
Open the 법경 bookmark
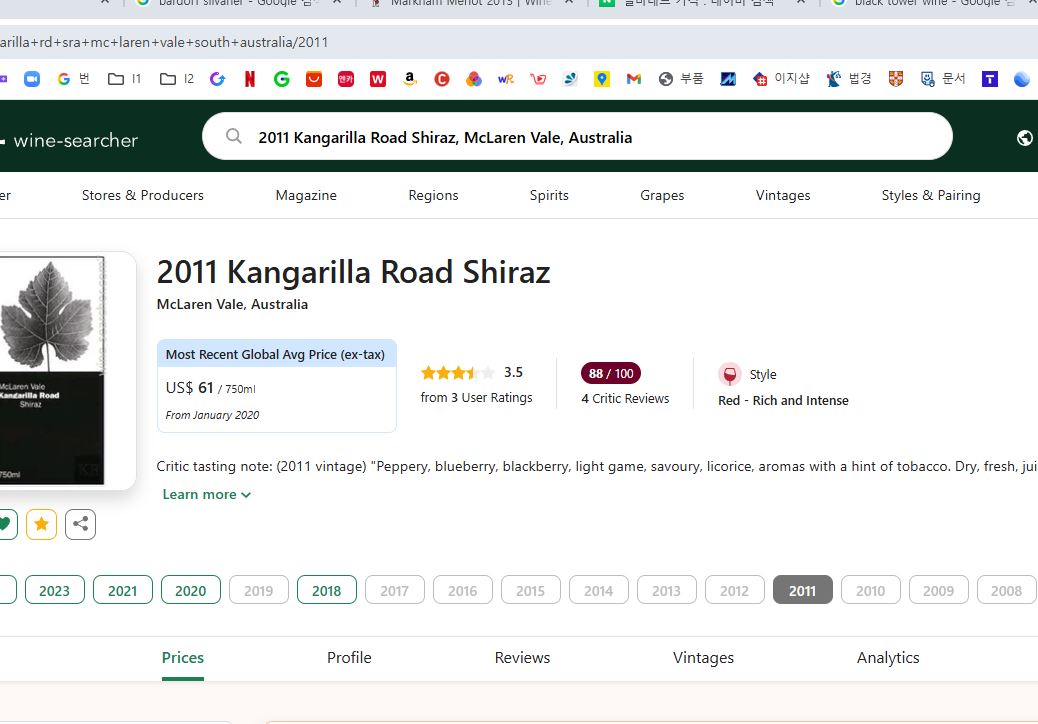click(x=850, y=79)
